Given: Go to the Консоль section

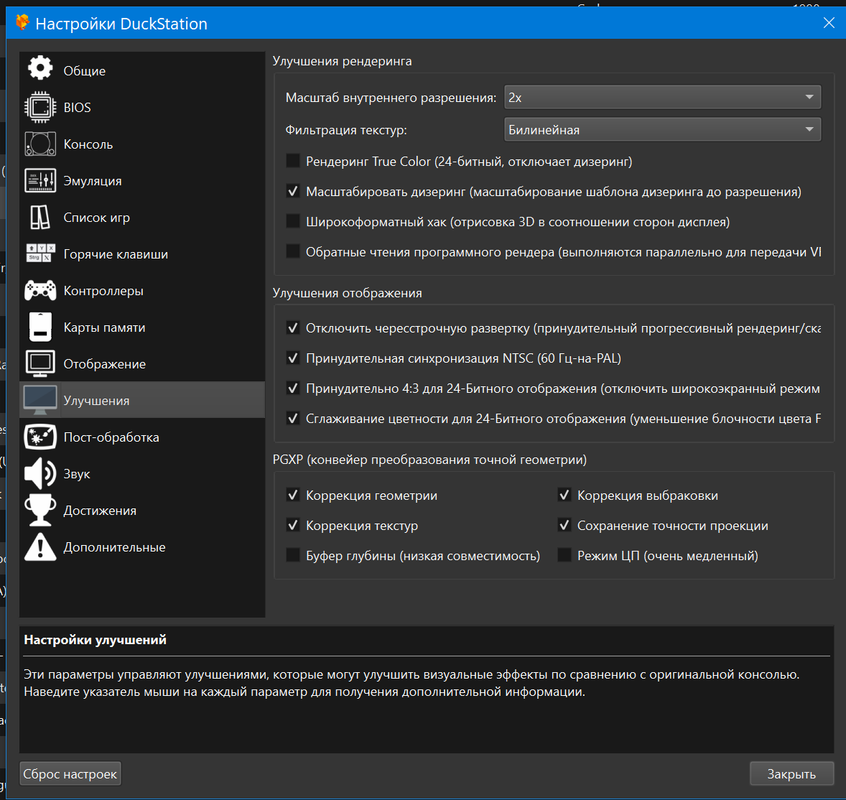Looking at the screenshot, I should point(142,144).
